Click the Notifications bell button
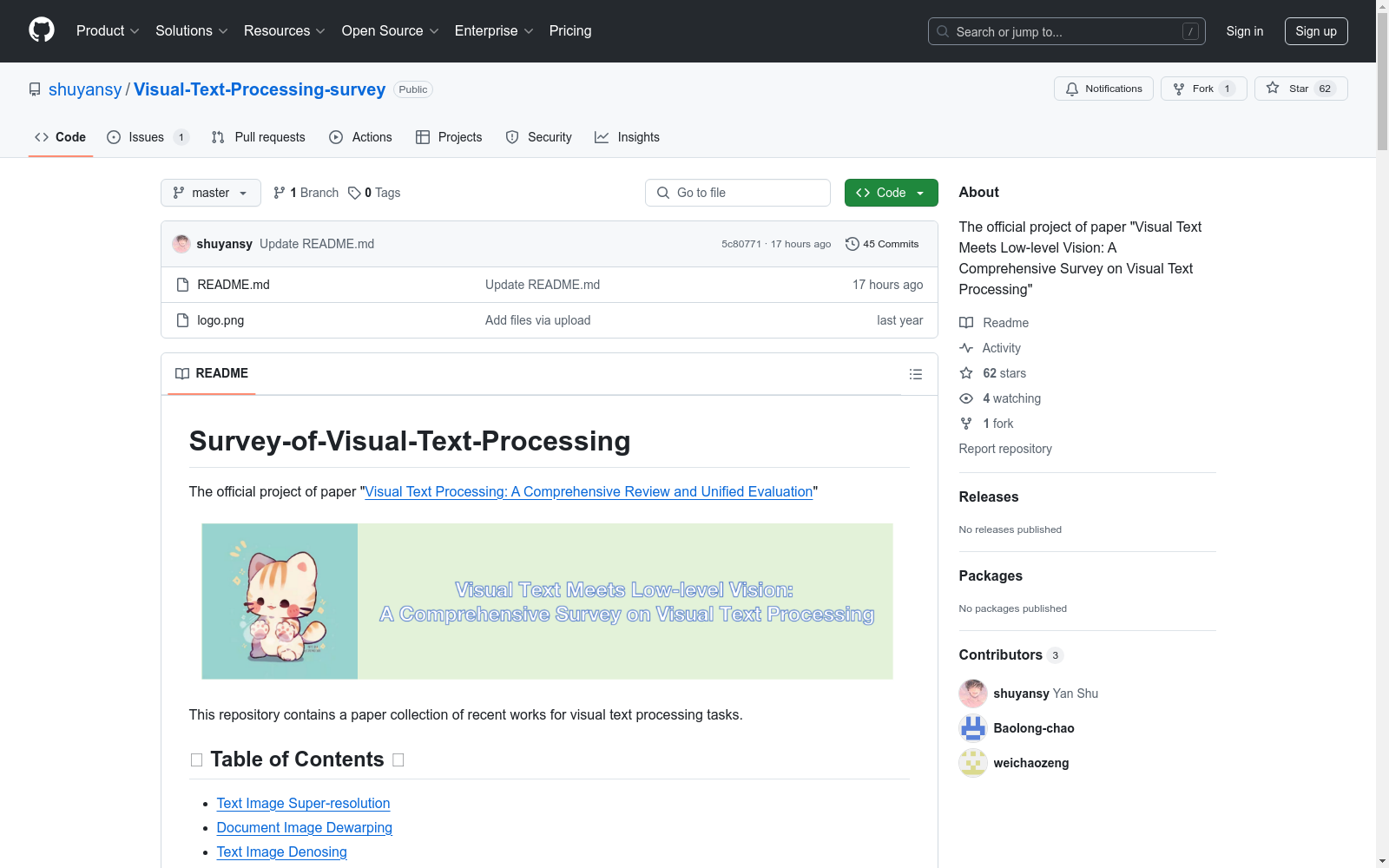This screenshot has height=868, width=1389. click(1103, 89)
